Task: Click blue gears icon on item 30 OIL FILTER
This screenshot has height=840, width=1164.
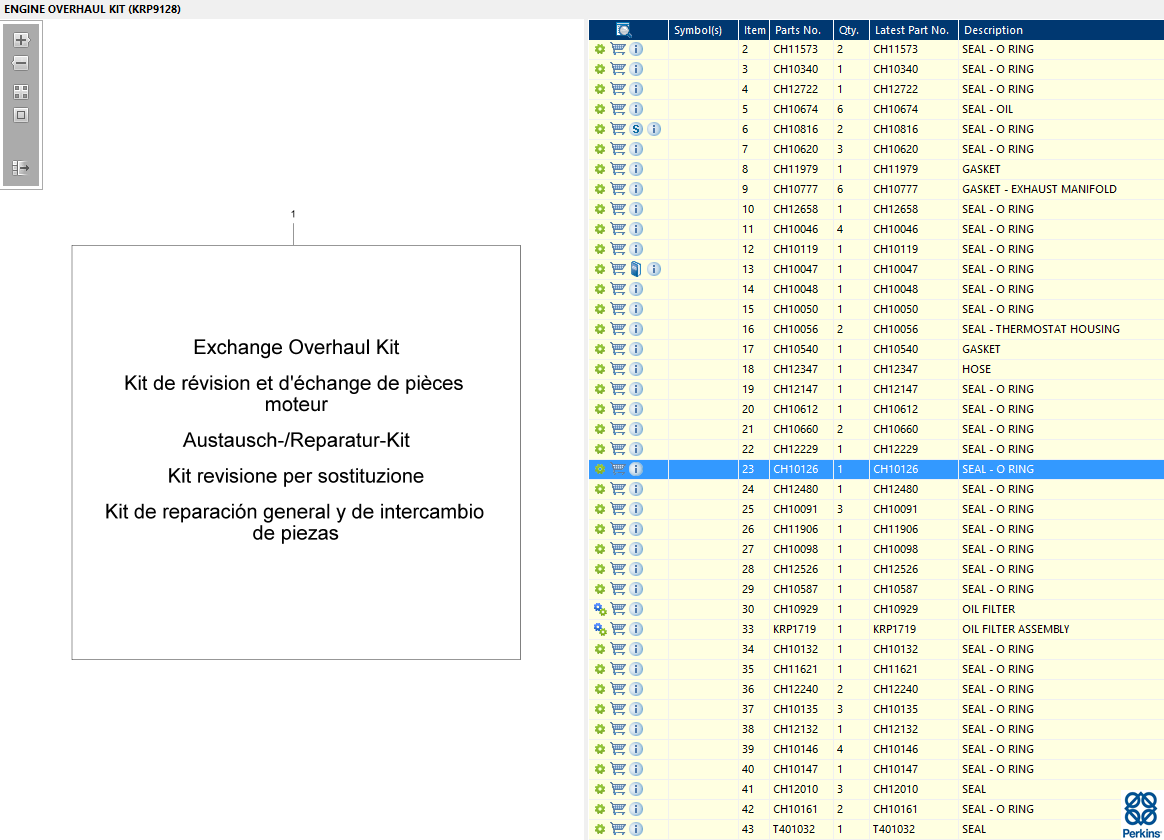Action: [x=600, y=609]
